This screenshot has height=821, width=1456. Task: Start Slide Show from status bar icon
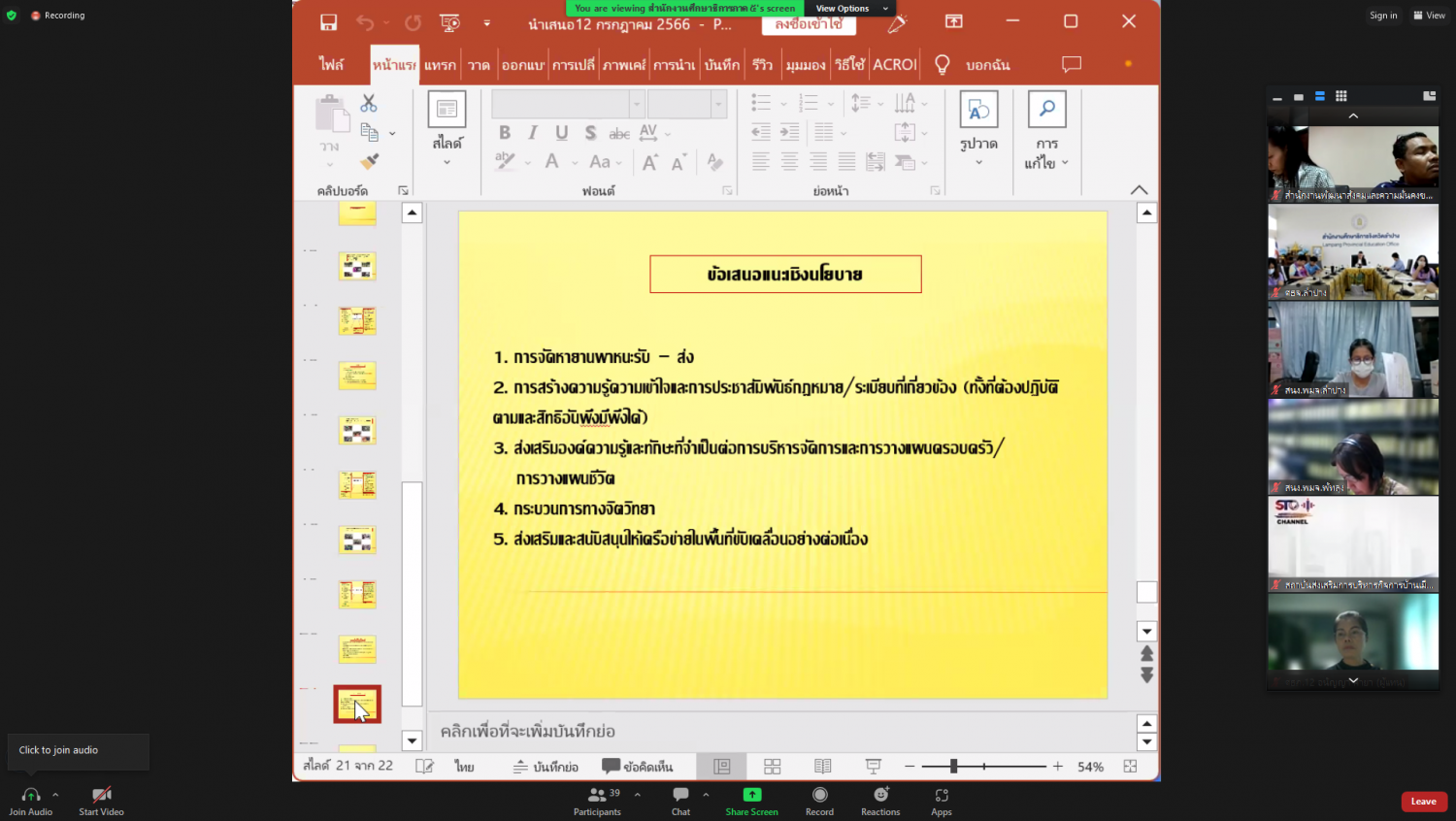coord(874,766)
